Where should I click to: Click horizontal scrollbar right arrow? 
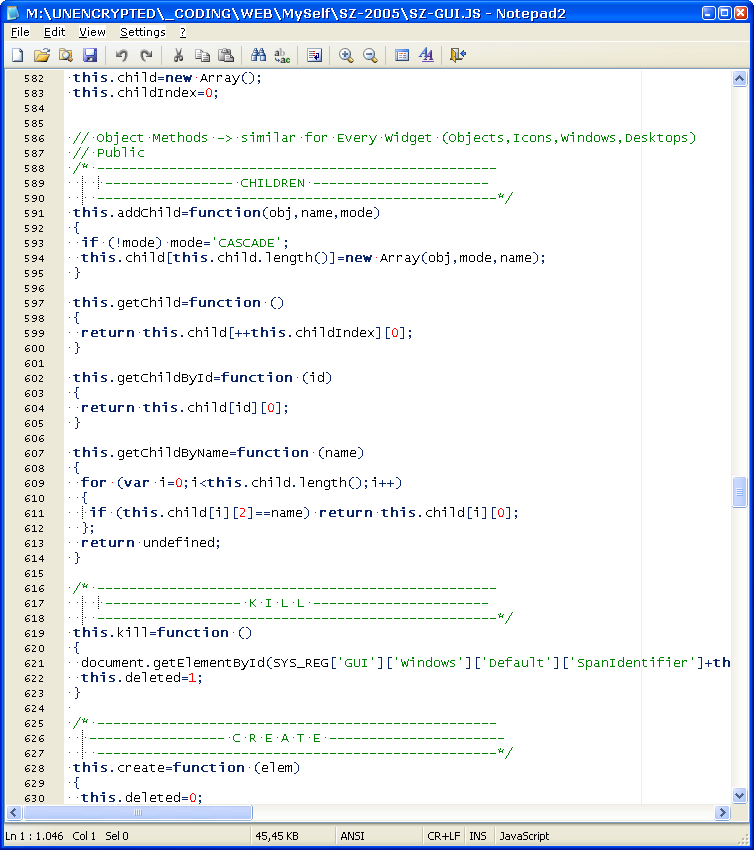click(721, 812)
